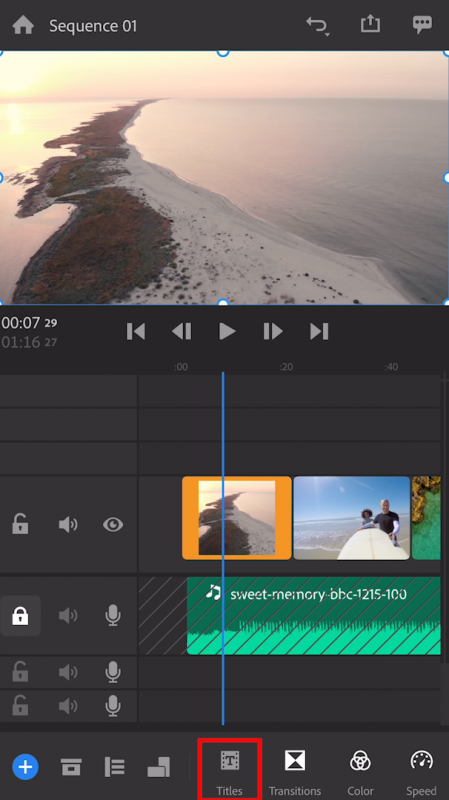This screenshot has width=449, height=800.
Task: Select the sweet-memory-bbc-1215-100 audio clip
Action: click(314, 616)
